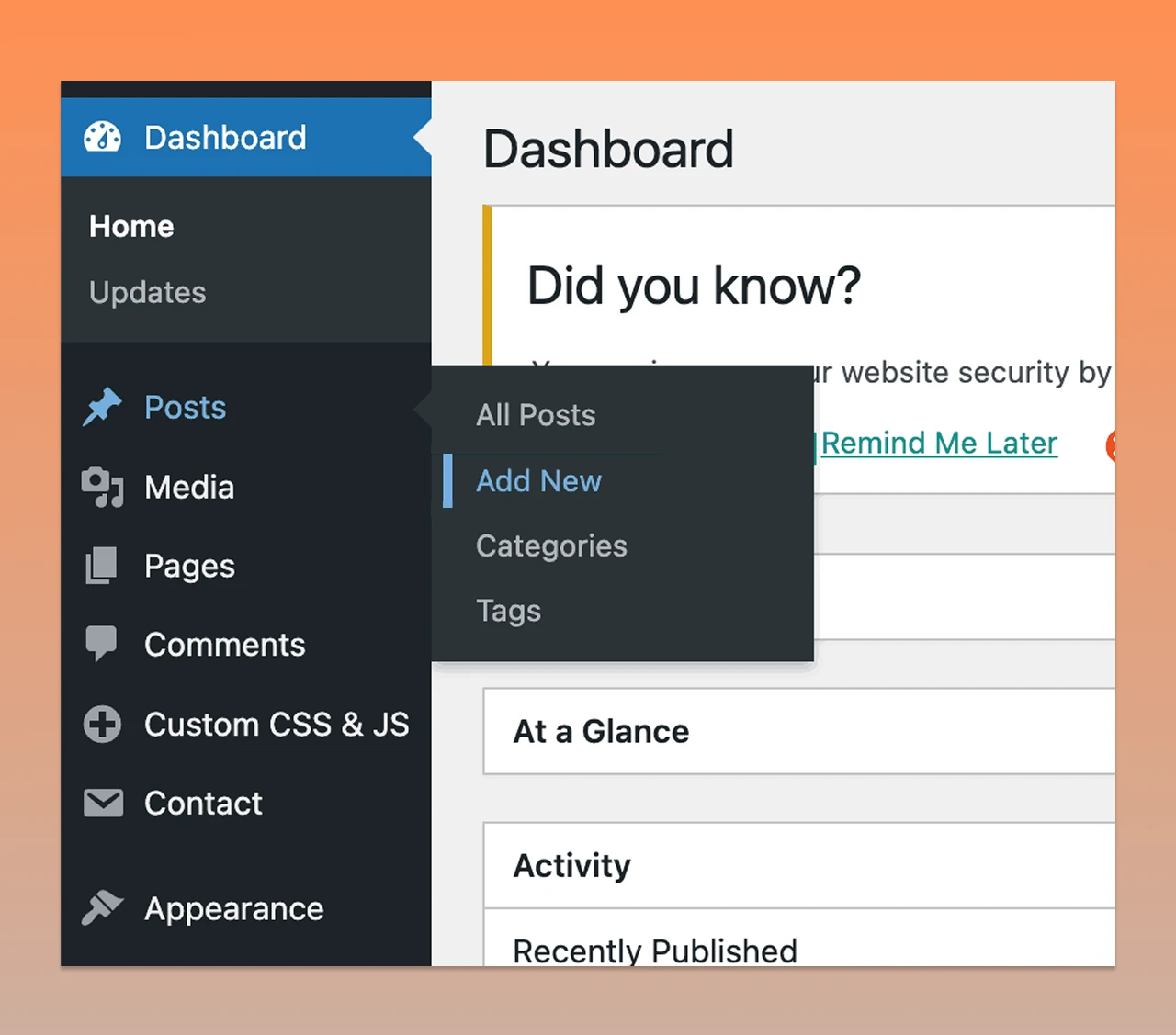This screenshot has width=1176, height=1035.
Task: Select the Posts menu label
Action: tap(185, 407)
